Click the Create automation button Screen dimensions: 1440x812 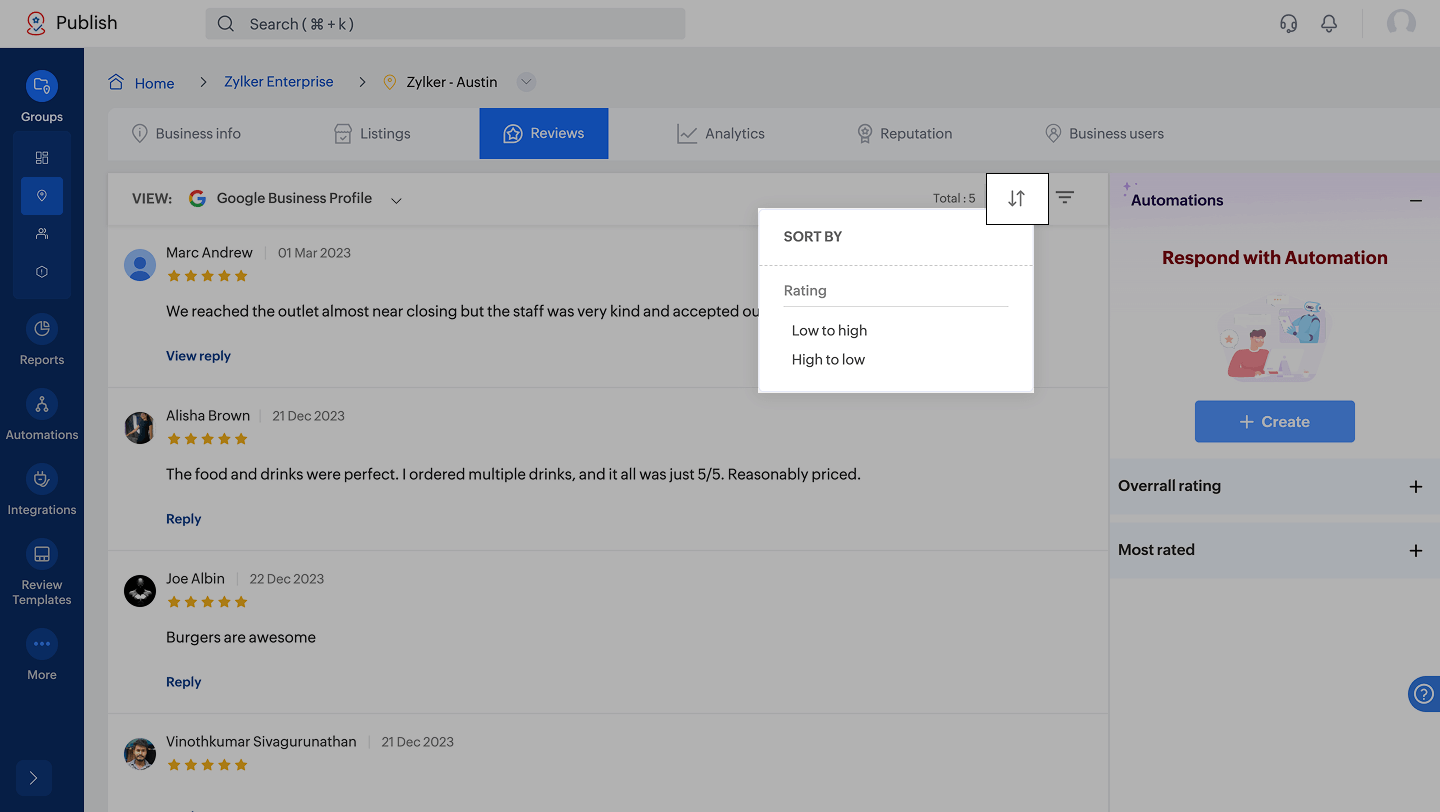point(1275,422)
